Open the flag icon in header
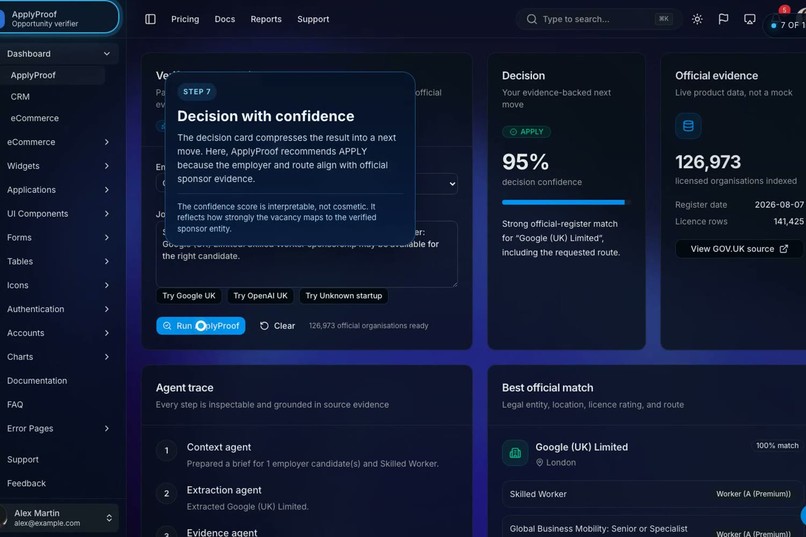This screenshot has width=806, height=537. click(723, 19)
